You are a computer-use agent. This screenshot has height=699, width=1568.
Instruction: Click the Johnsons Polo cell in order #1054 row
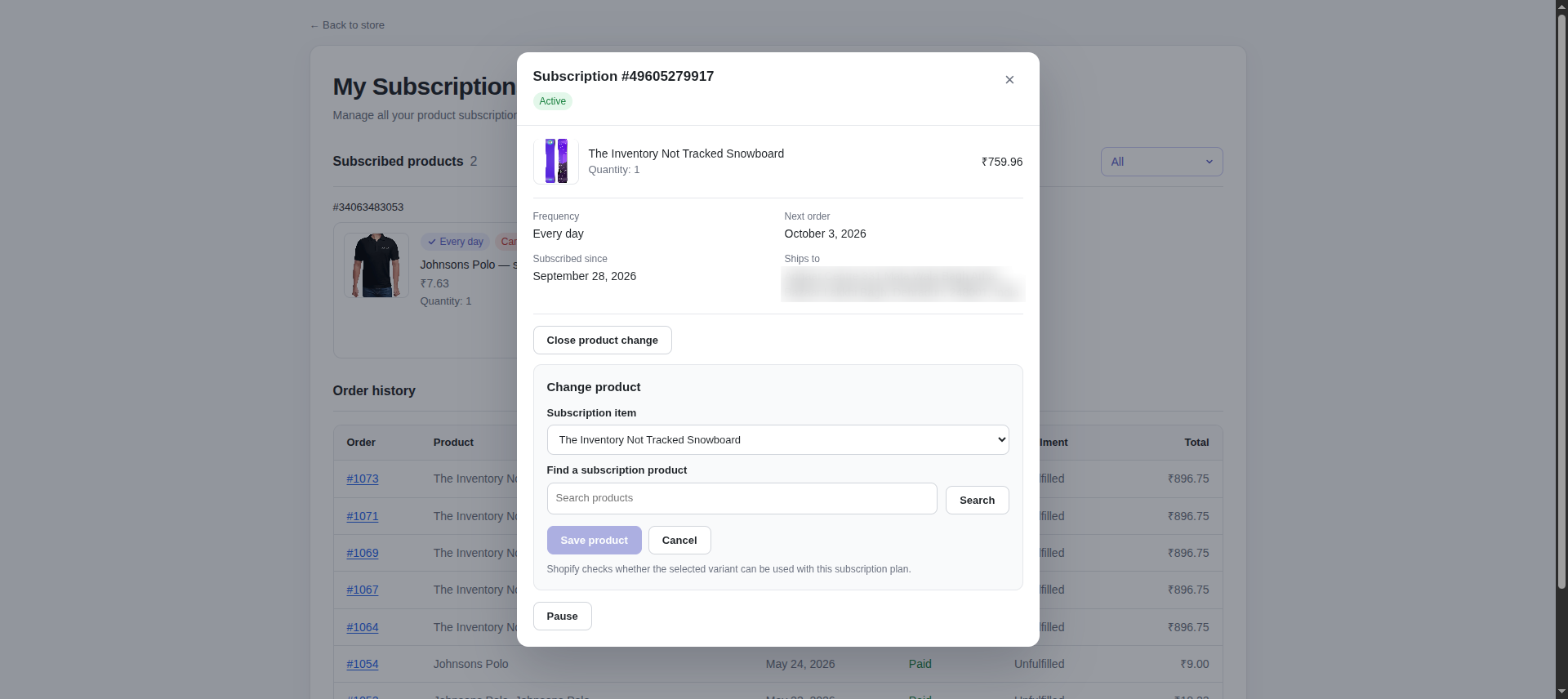[471, 665]
